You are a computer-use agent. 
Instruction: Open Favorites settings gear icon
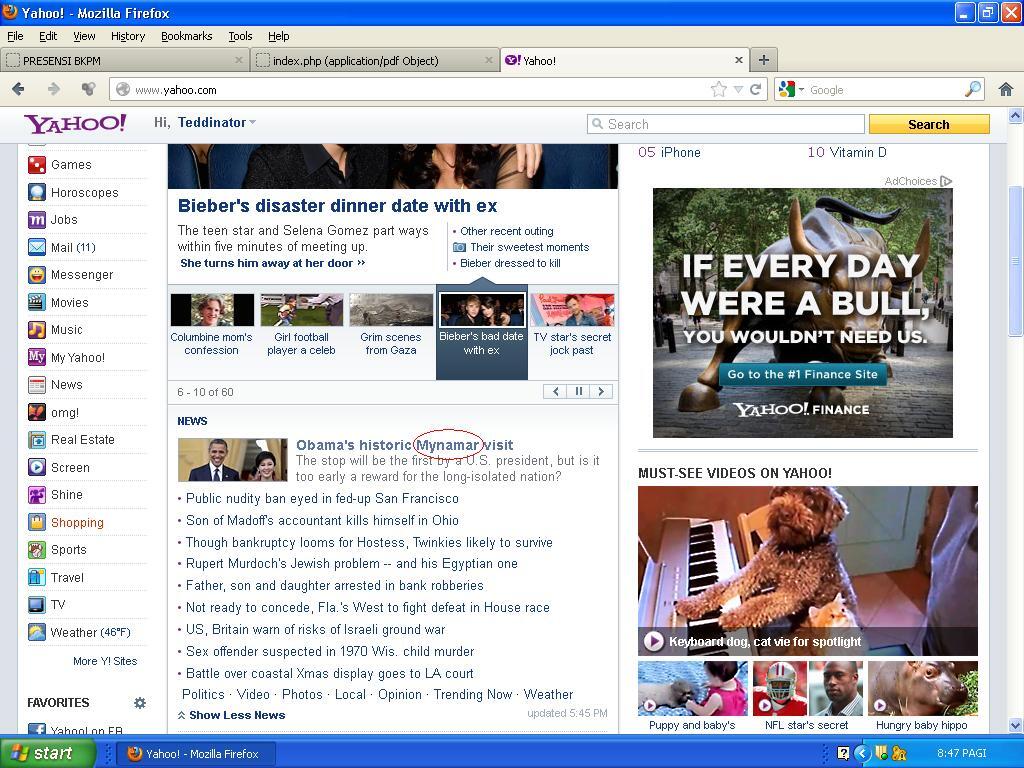(140, 703)
